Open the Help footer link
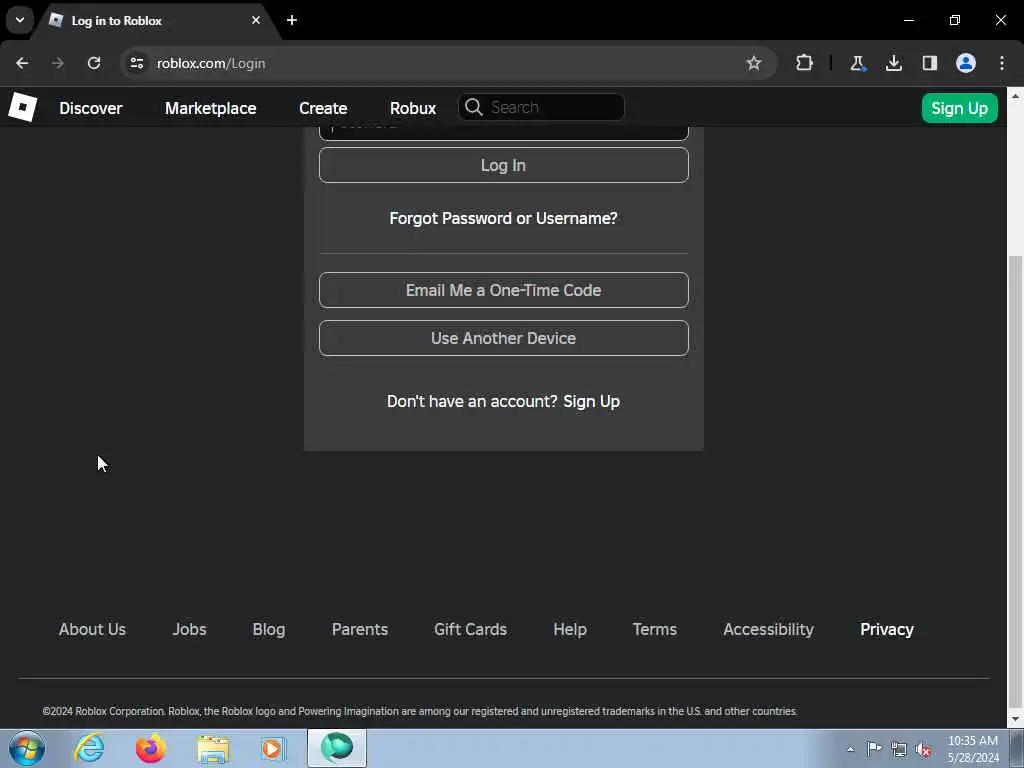The image size is (1024, 768). pyautogui.click(x=570, y=629)
